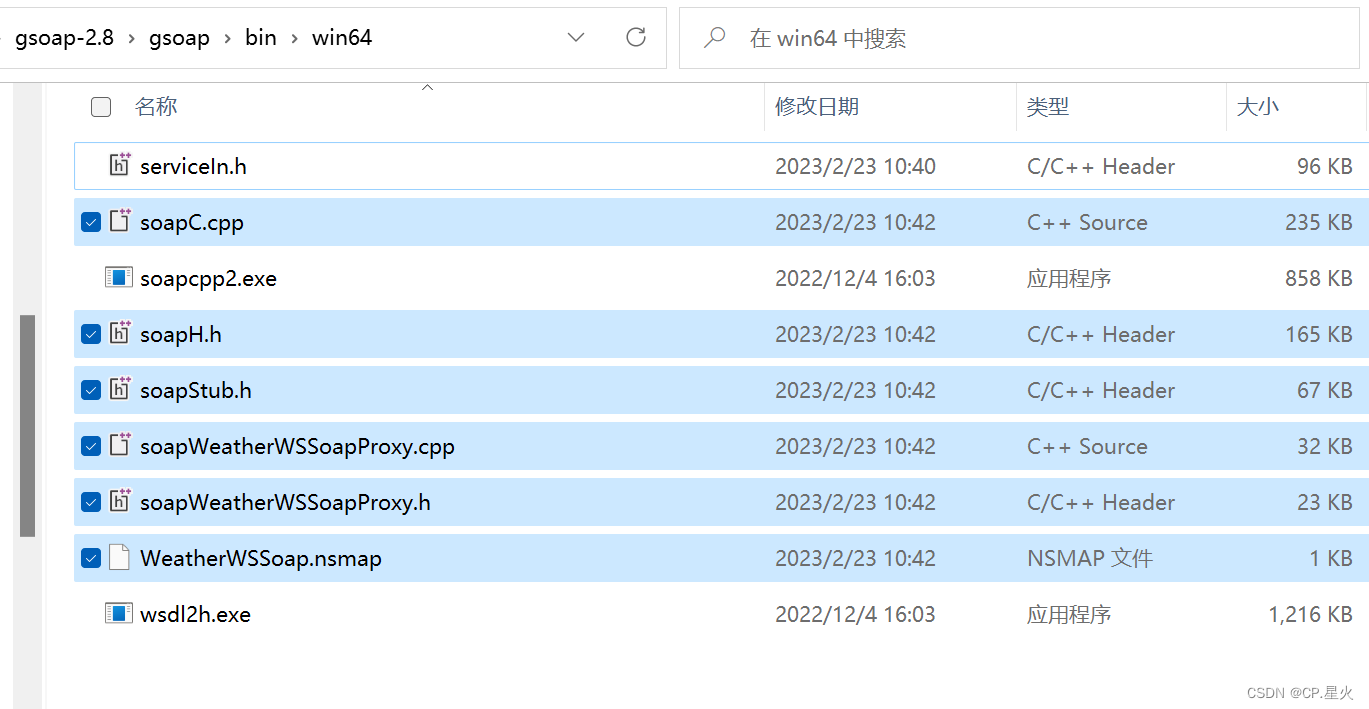Screen dimensions: 1369x709
Task: Click the refresh icon in address bar
Action: pyautogui.click(x=636, y=37)
